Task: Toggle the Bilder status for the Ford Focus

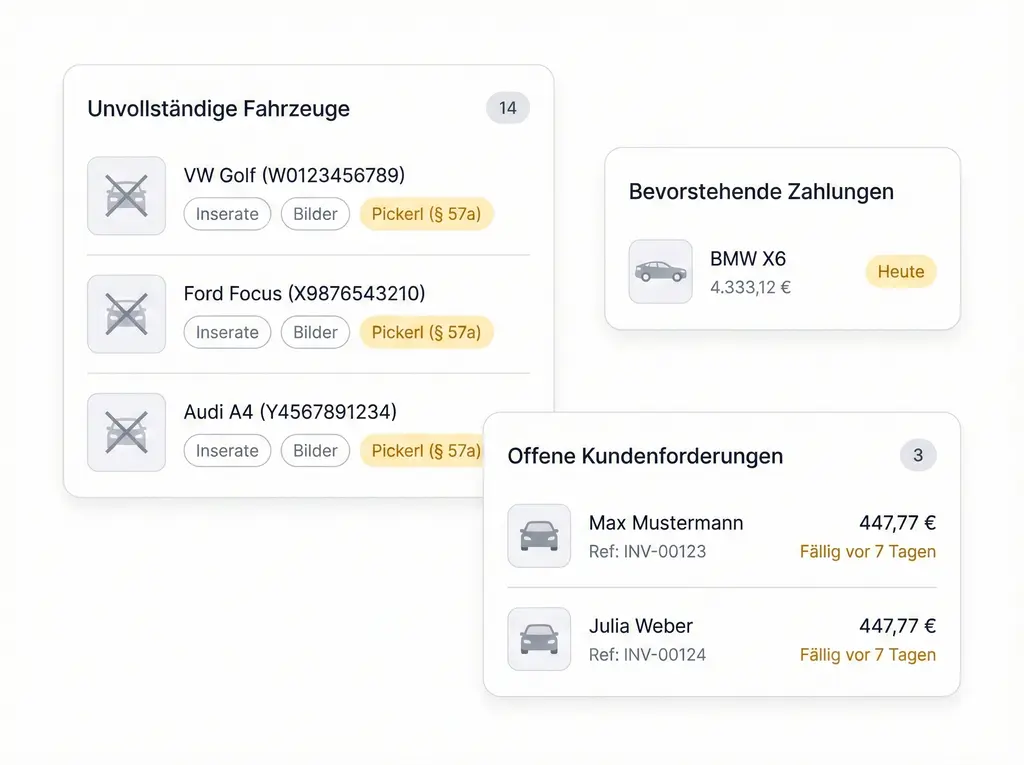Action: [x=315, y=332]
